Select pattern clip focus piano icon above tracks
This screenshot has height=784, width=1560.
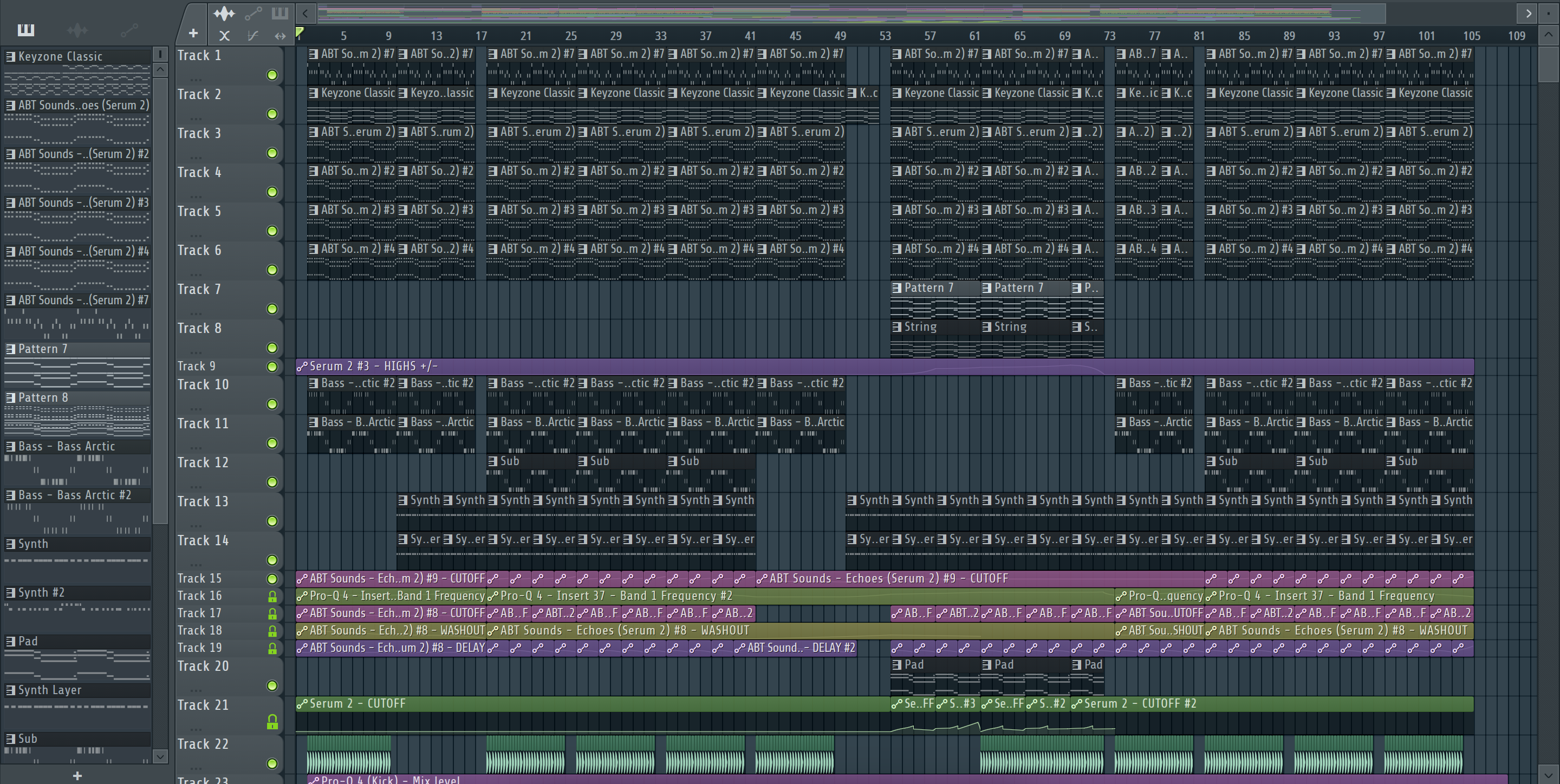coord(280,12)
